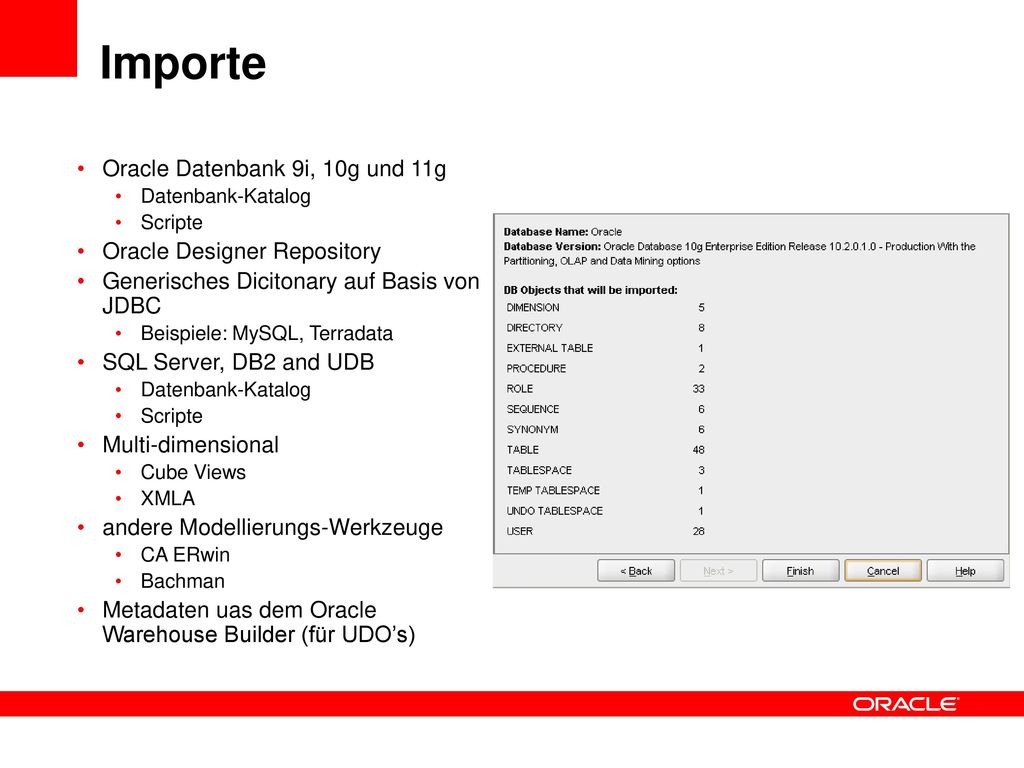Click 'Generisches Dicitonary auf Basis von JDBC'
The image size is (1024, 768).
click(291, 293)
